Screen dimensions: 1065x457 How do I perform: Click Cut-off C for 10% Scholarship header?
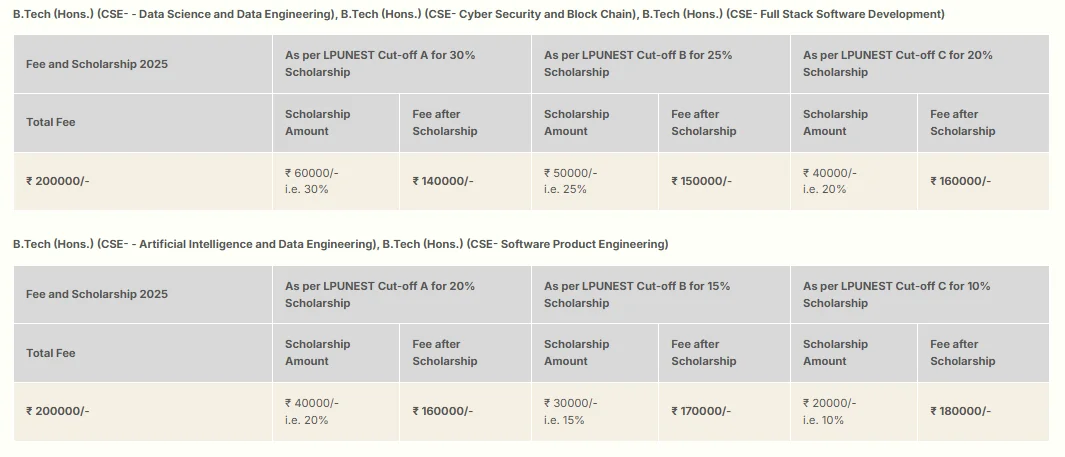tap(920, 295)
